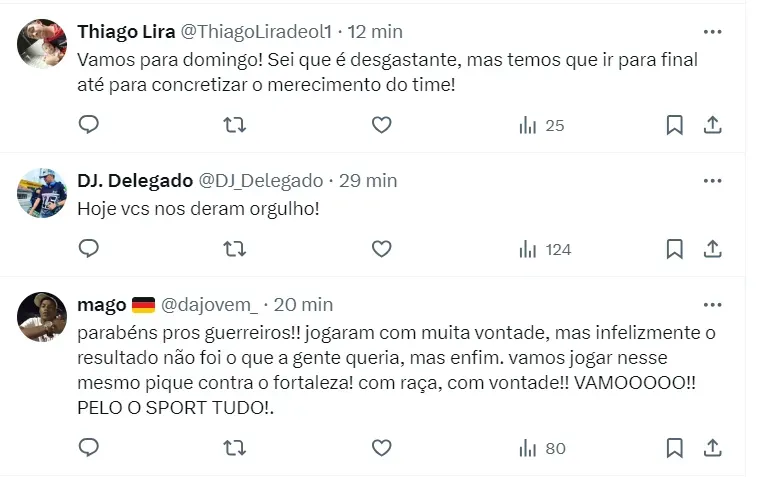Open more options on DJ. Delegado's tweet

(x=712, y=181)
